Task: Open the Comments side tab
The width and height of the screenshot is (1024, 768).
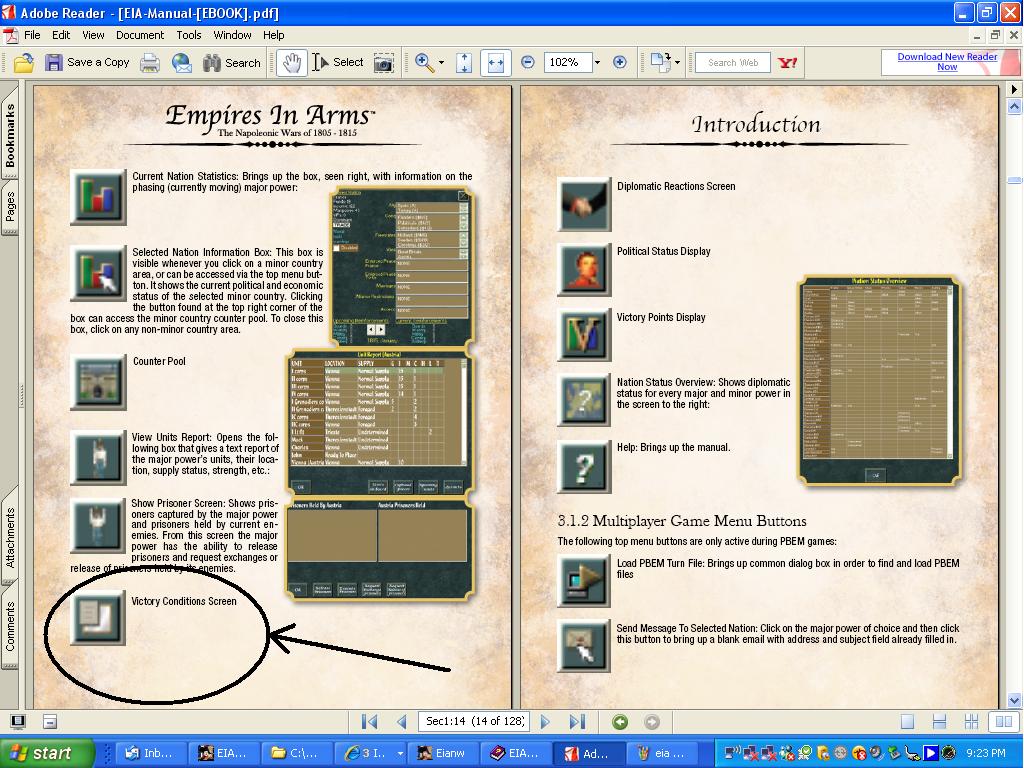Action: 10,626
